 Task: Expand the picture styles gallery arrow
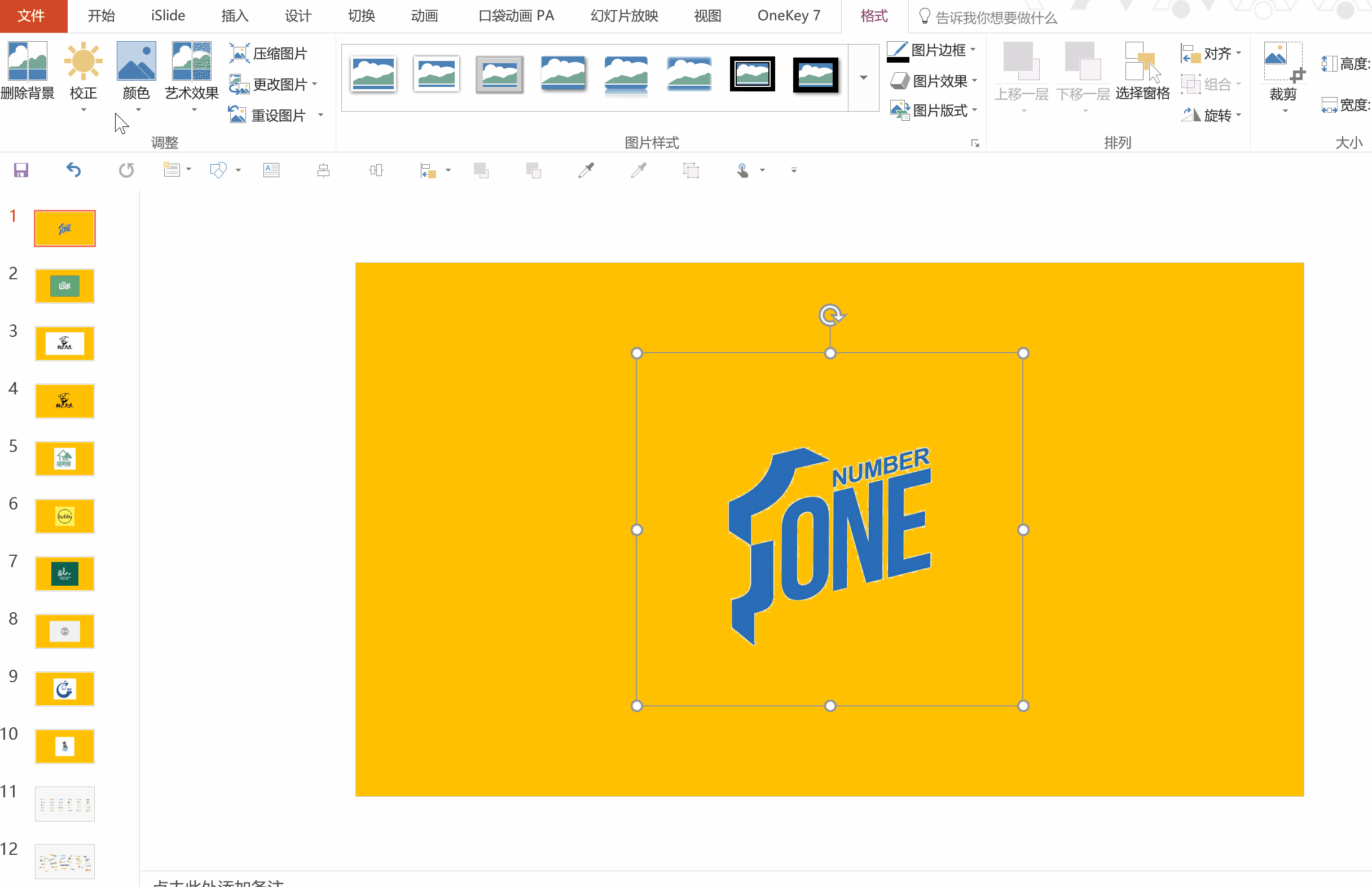point(863,78)
